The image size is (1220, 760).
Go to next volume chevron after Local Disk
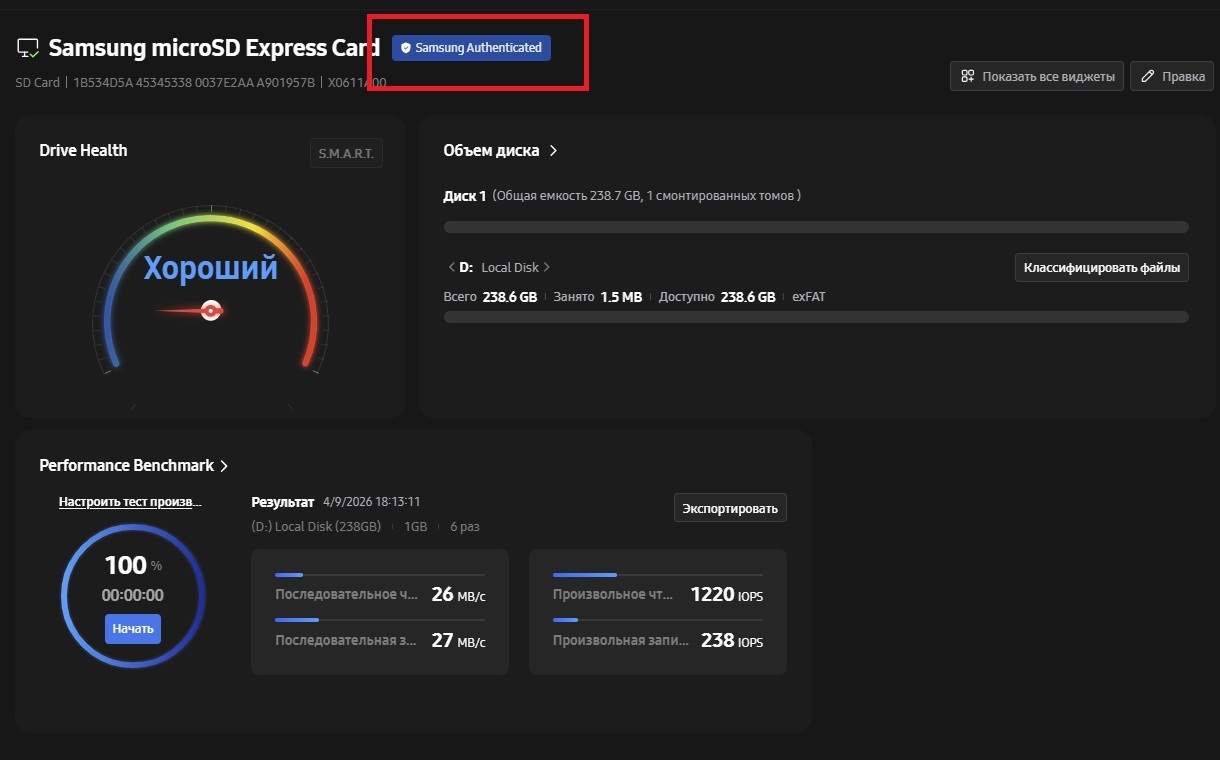[x=547, y=268]
